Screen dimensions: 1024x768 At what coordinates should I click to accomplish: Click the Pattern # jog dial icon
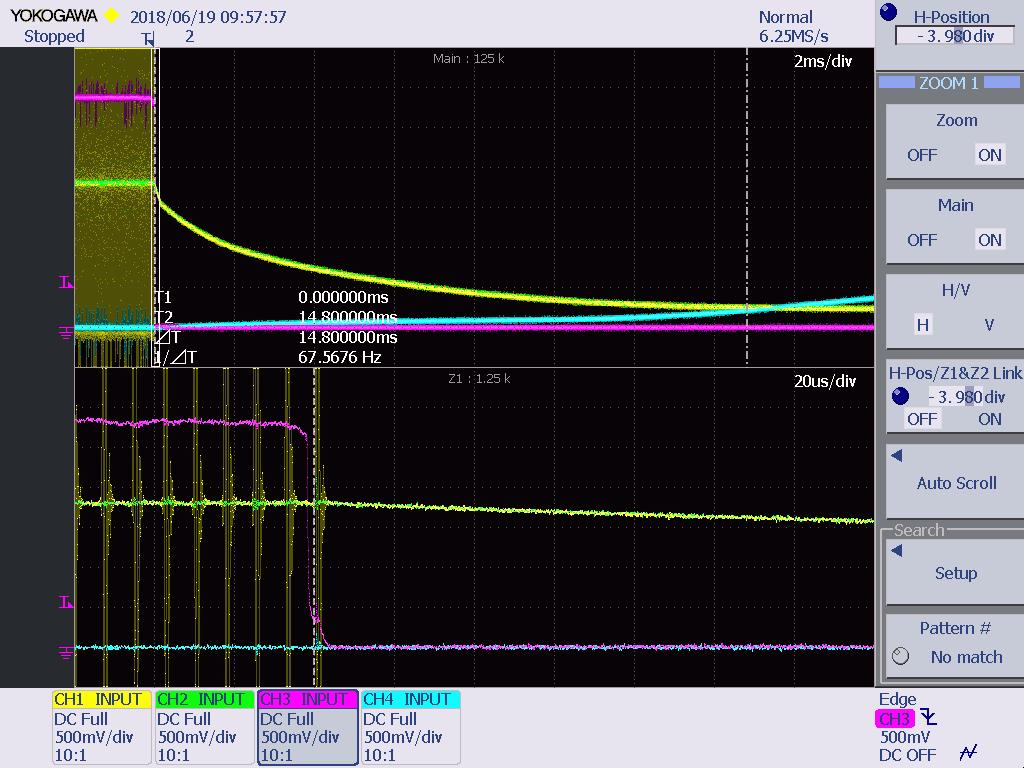pyautogui.click(x=900, y=656)
